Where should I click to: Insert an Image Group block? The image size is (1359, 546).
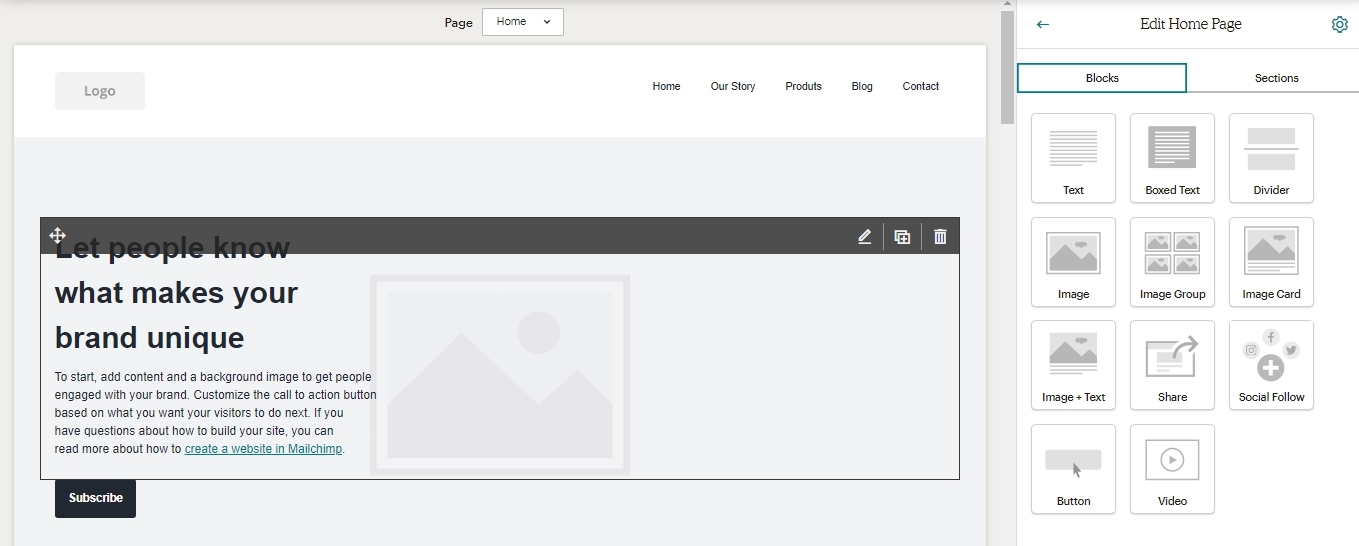pos(1172,262)
